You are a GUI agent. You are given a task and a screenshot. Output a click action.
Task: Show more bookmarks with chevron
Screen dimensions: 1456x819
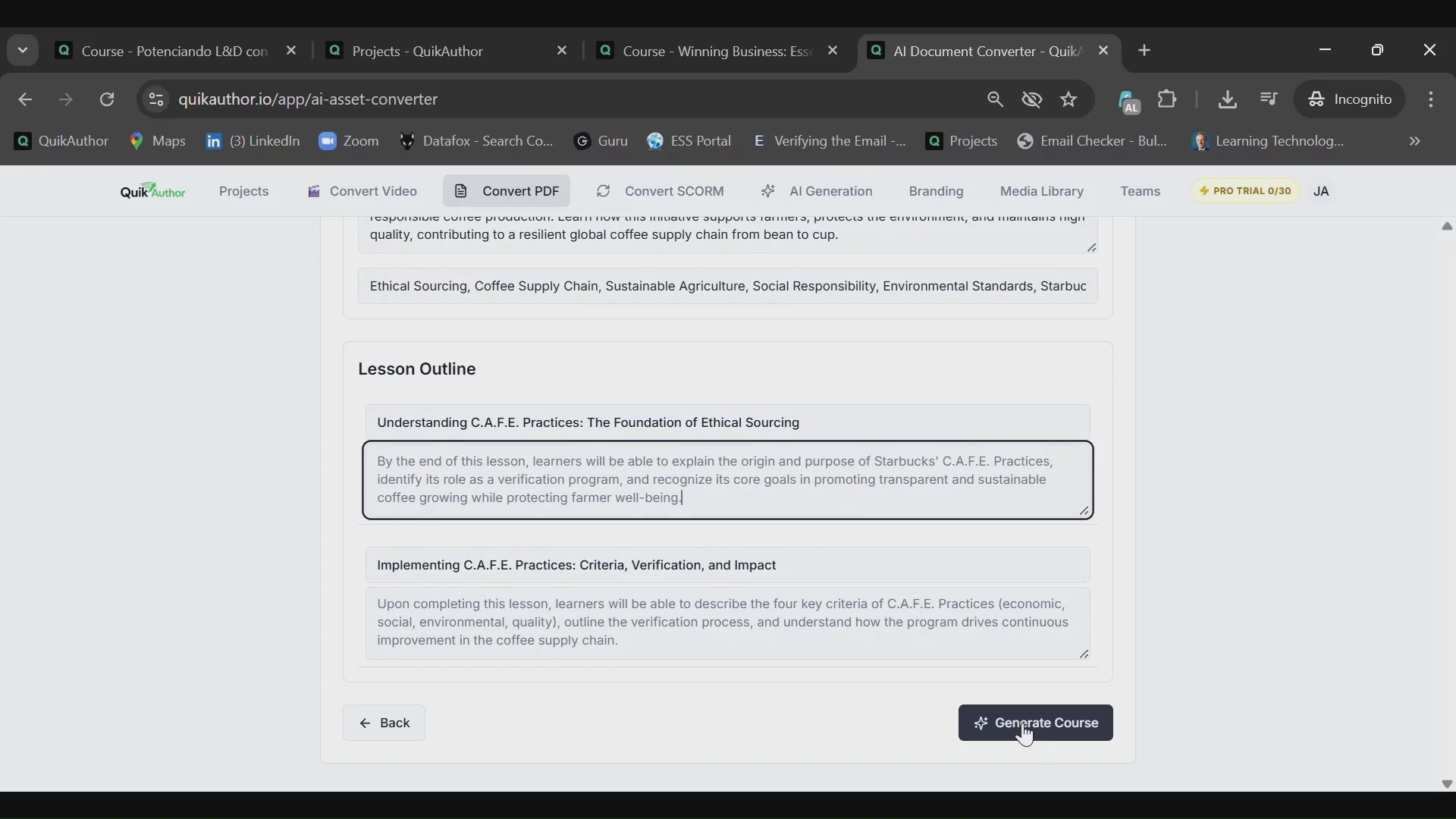coord(1416,142)
